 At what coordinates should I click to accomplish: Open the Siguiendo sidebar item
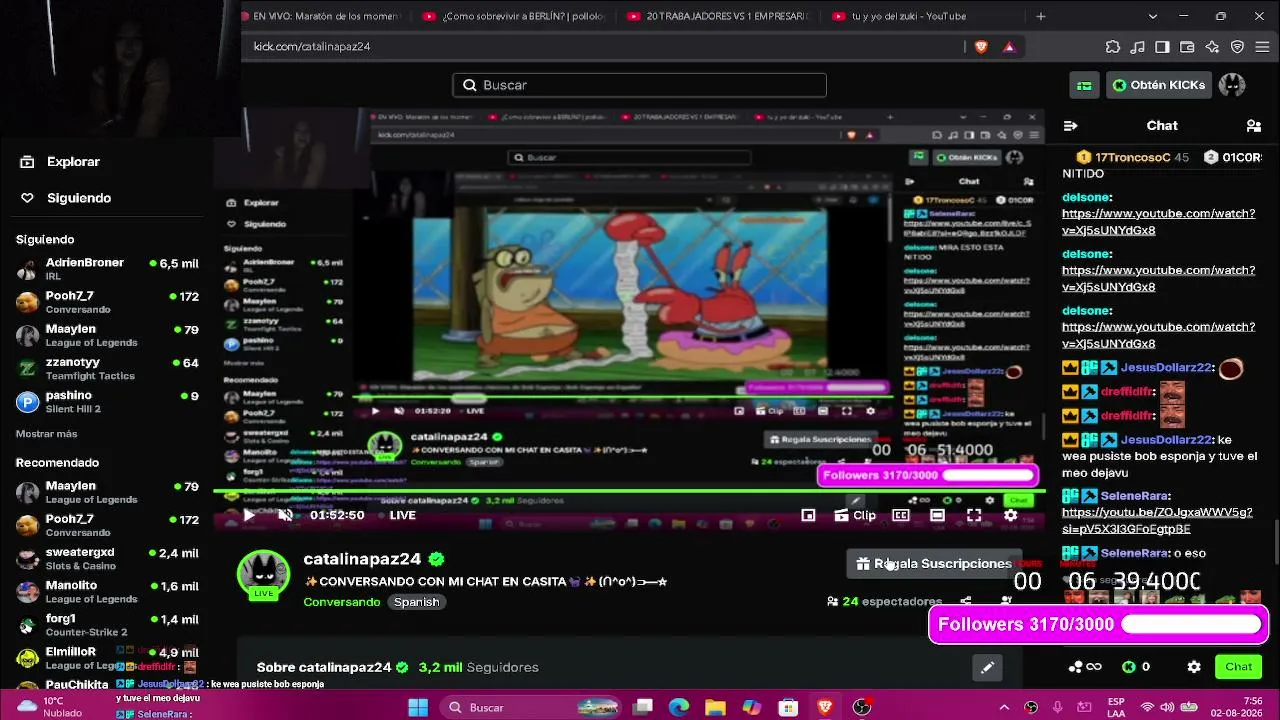click(67, 198)
